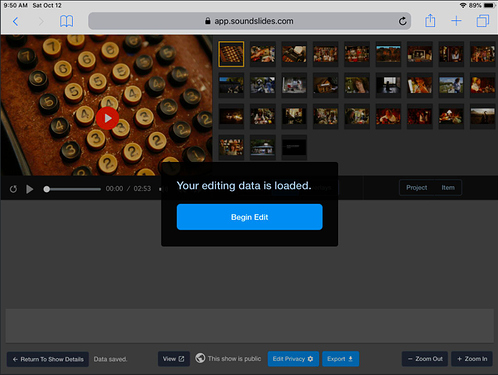Show all open tabs icon
Screen dimensions: 498x375
[x=483, y=21]
